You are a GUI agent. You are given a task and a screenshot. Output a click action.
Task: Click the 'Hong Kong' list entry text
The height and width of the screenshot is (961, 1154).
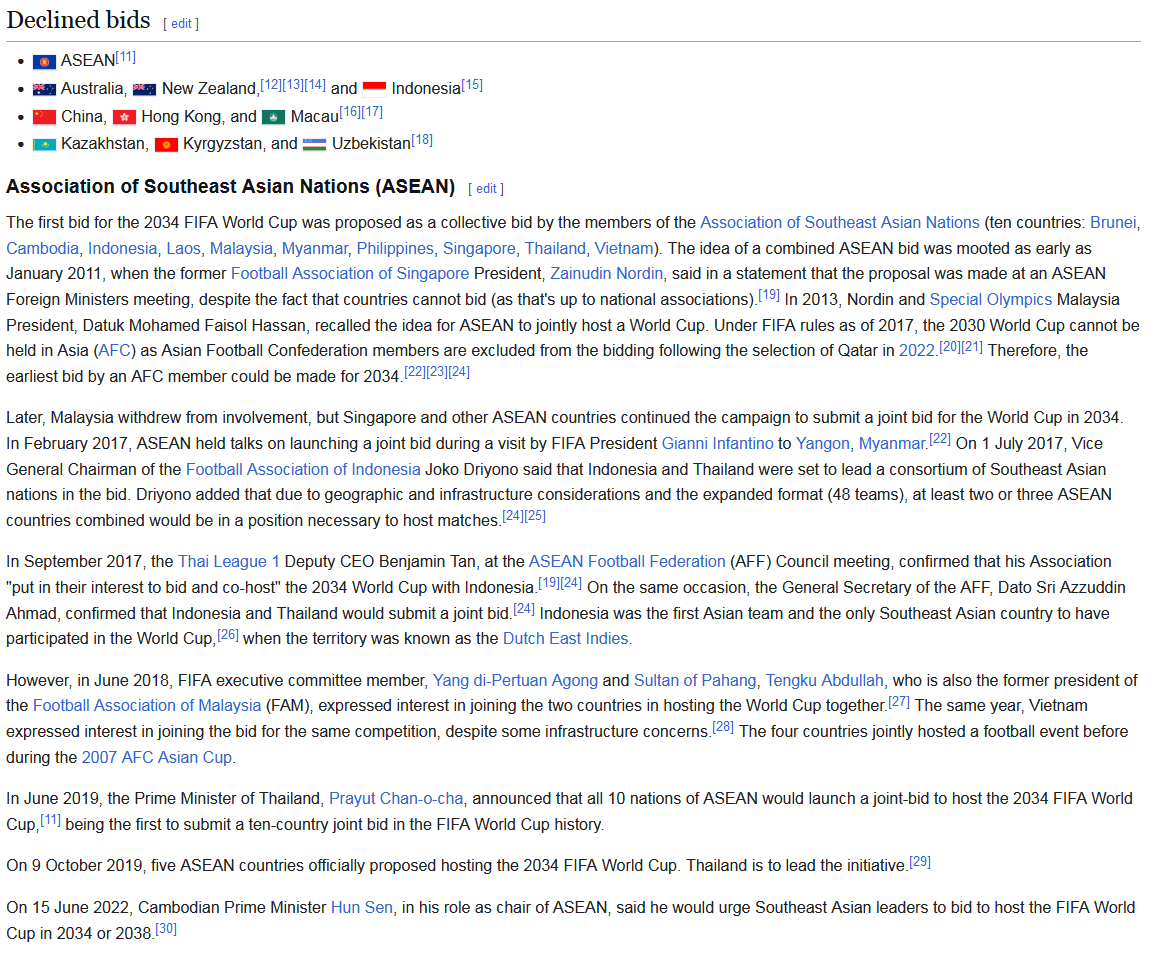point(181,117)
